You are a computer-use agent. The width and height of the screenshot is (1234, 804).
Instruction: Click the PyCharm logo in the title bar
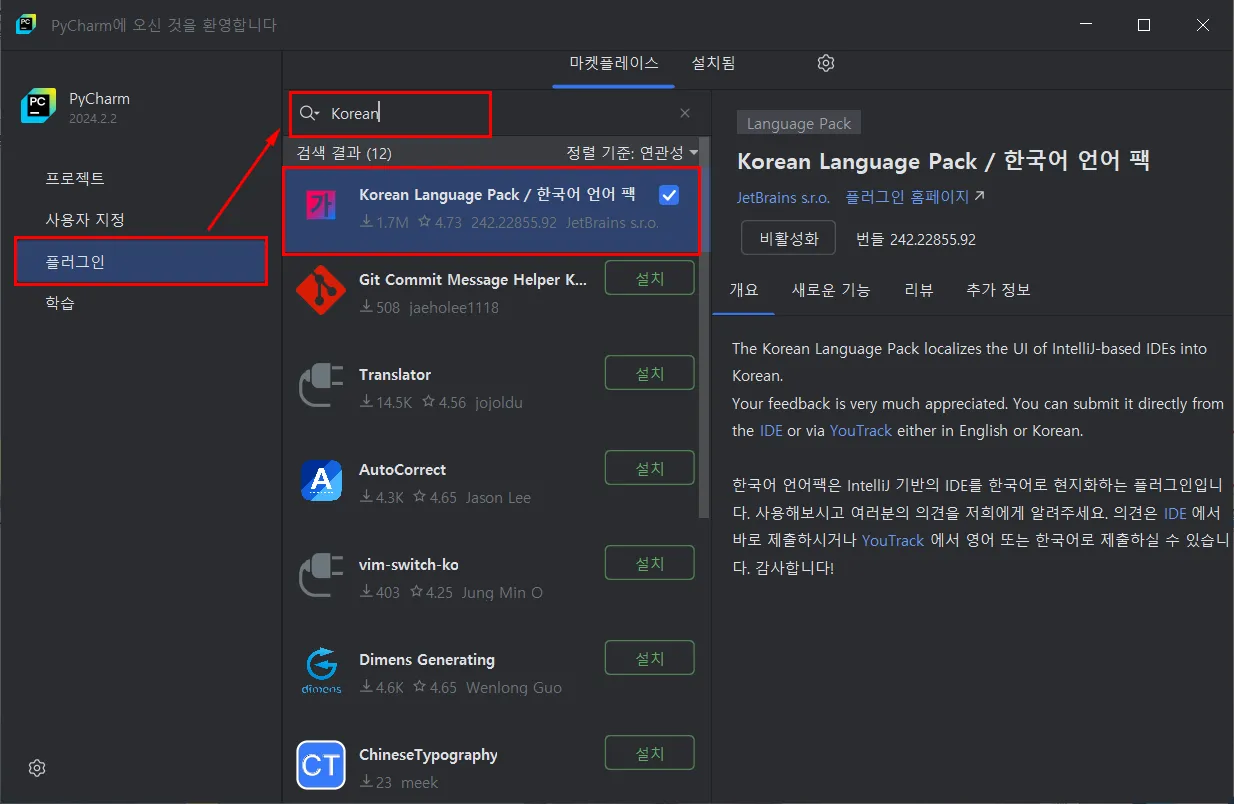pos(26,24)
